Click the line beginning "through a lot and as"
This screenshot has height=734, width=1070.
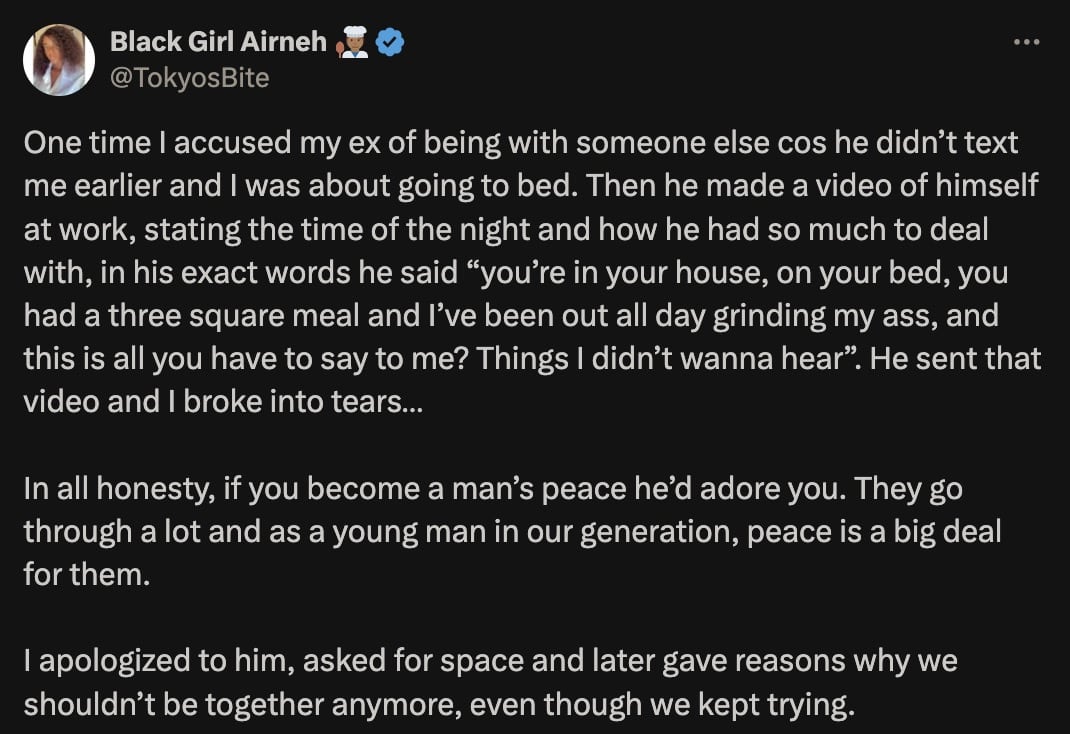(x=510, y=532)
